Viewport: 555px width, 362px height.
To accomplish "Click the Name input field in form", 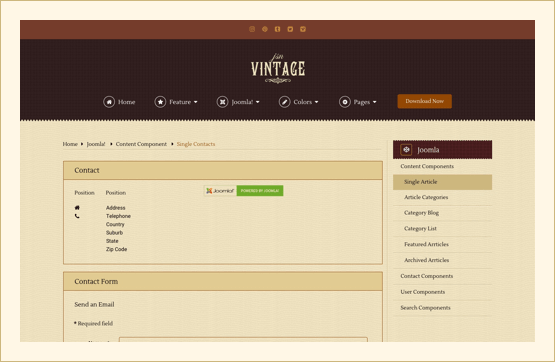I will 243,340.
